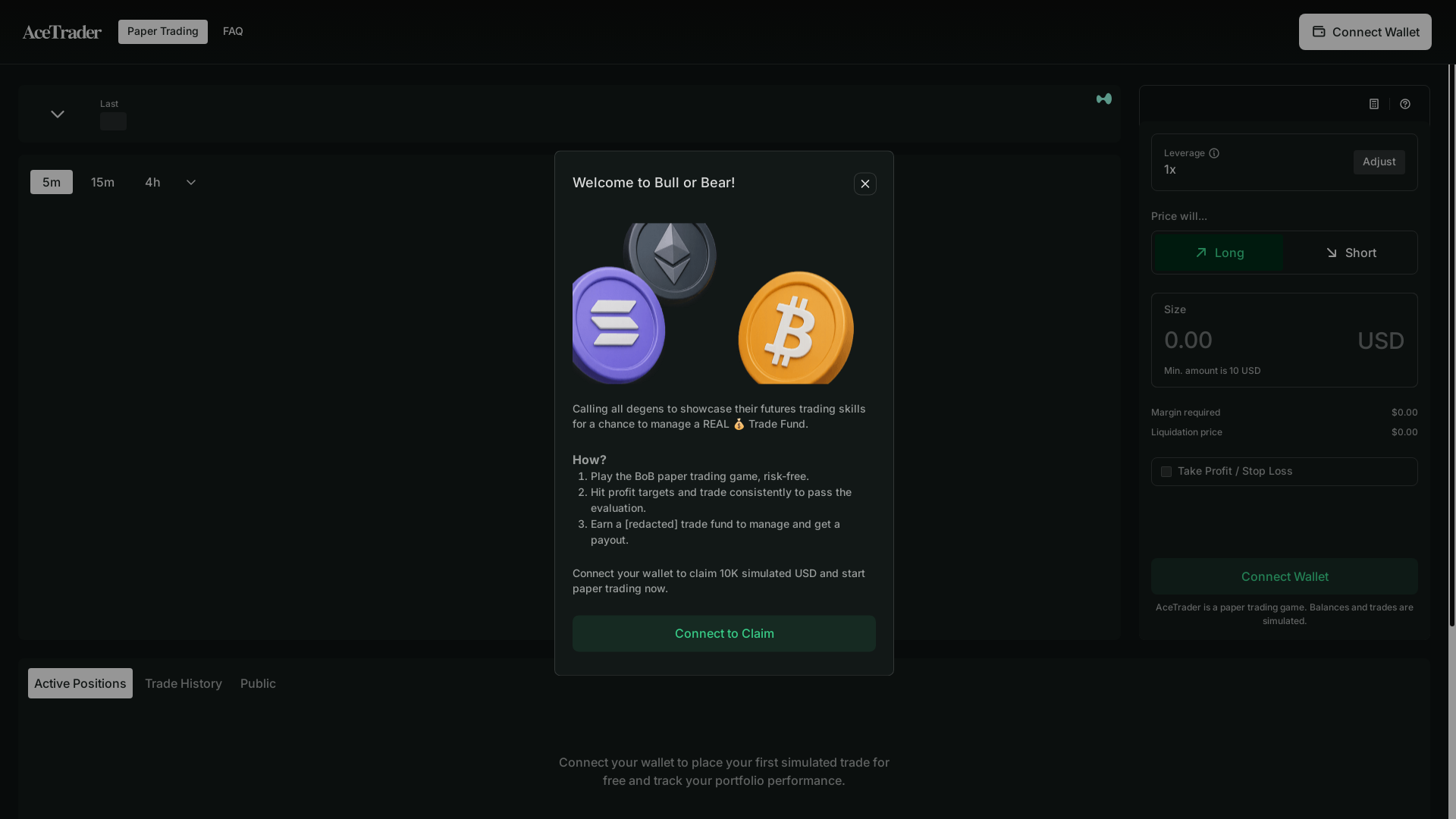
Task: Expand the market selector chevron
Action: (x=58, y=115)
